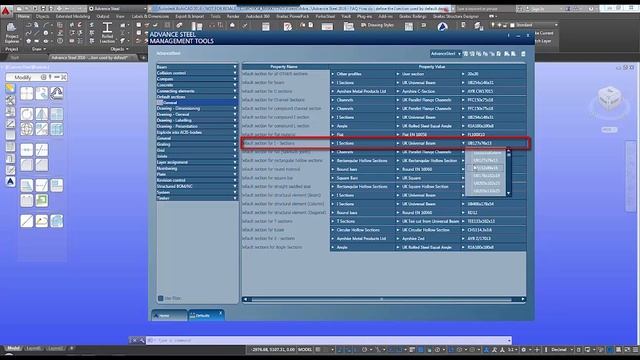Click the scroll-up arrow of the open size list

click(x=509, y=151)
